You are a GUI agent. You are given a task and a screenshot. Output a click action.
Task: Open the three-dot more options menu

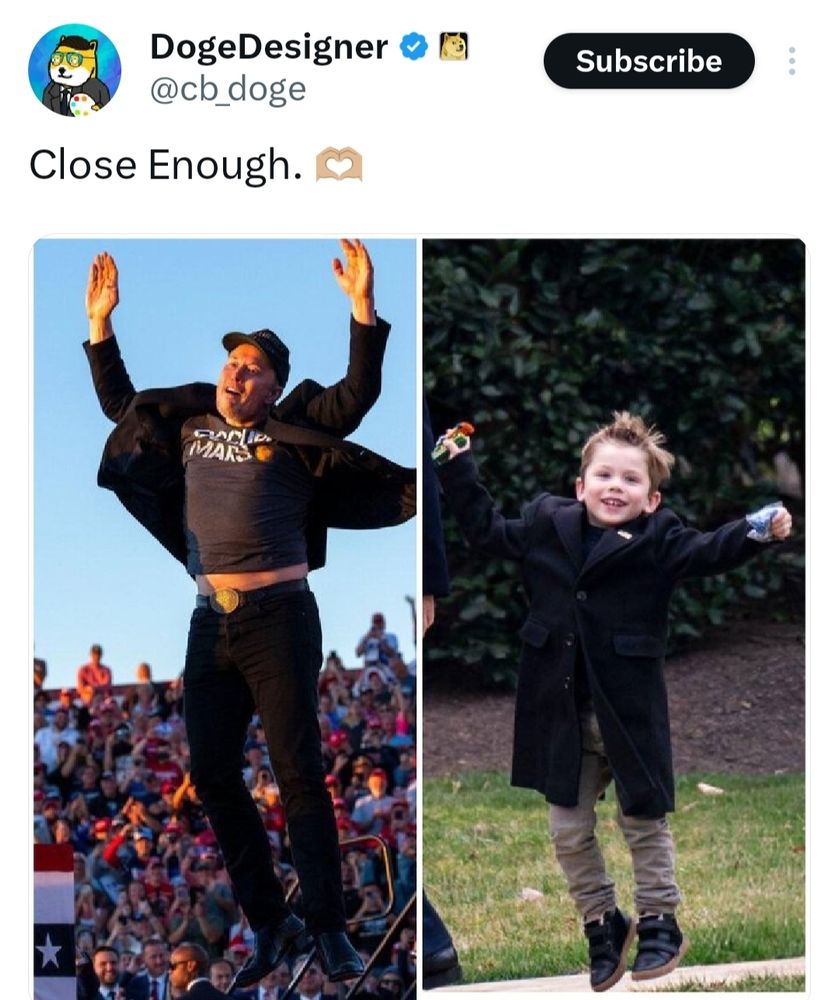pyautogui.click(x=791, y=61)
